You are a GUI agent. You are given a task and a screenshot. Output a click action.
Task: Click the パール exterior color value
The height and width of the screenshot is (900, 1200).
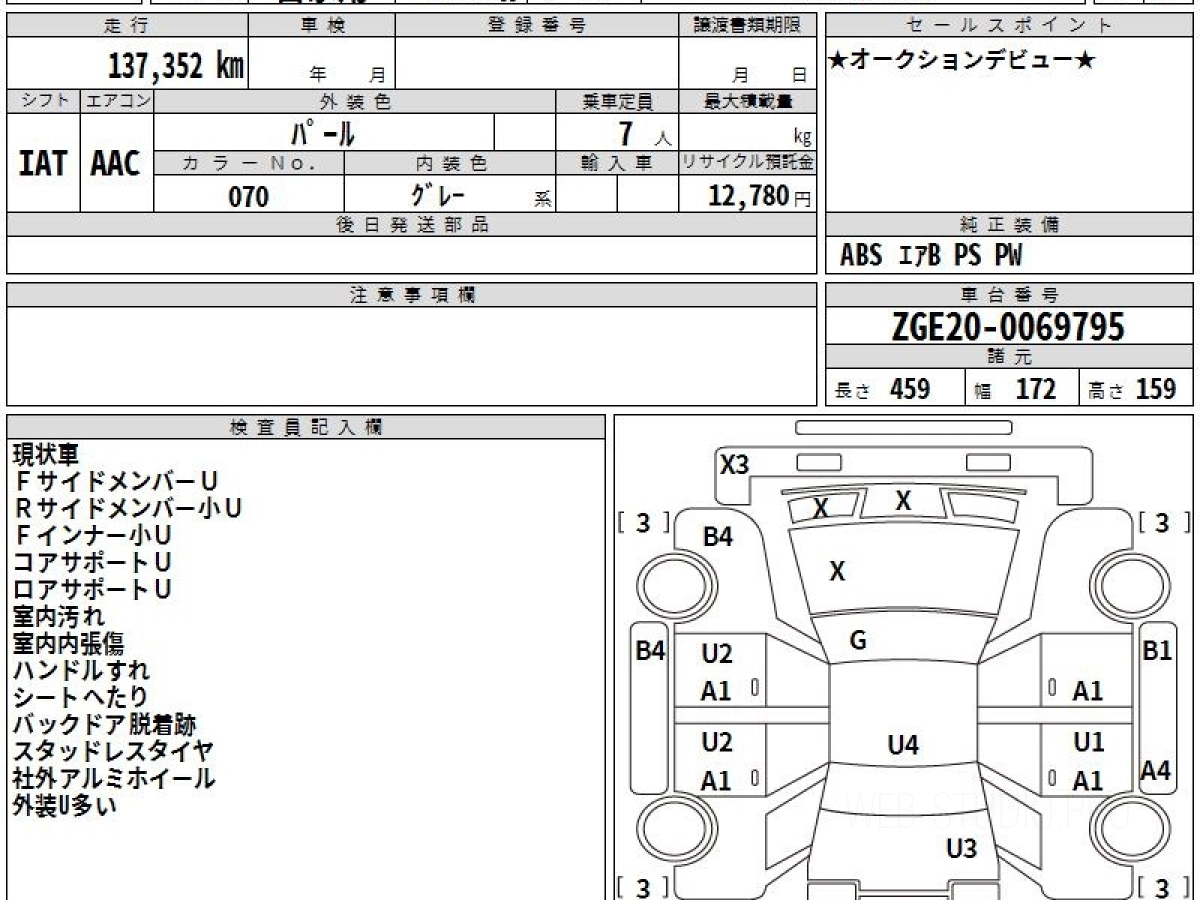pos(323,132)
